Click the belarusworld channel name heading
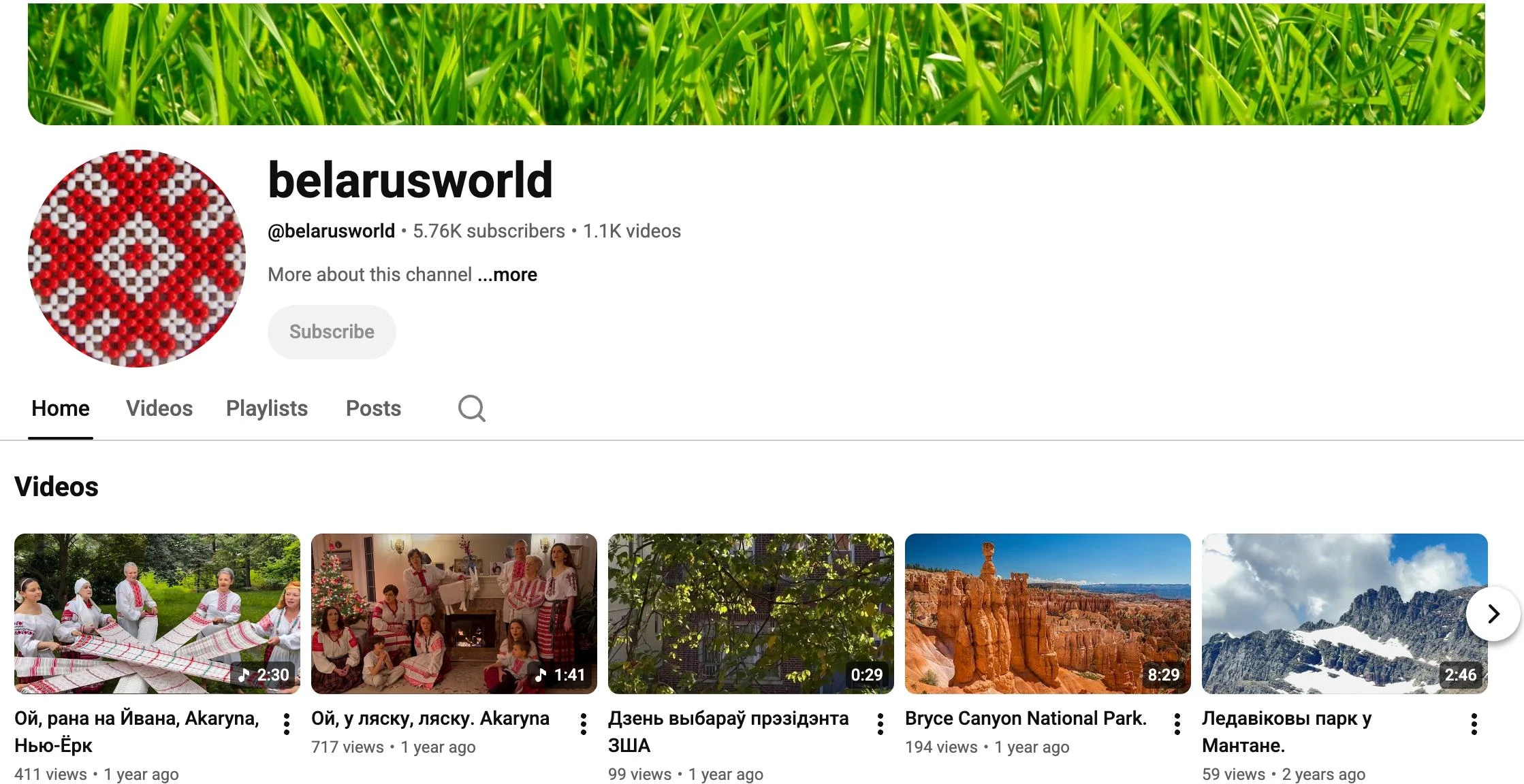Viewport: 1524px width, 784px height. coord(411,180)
